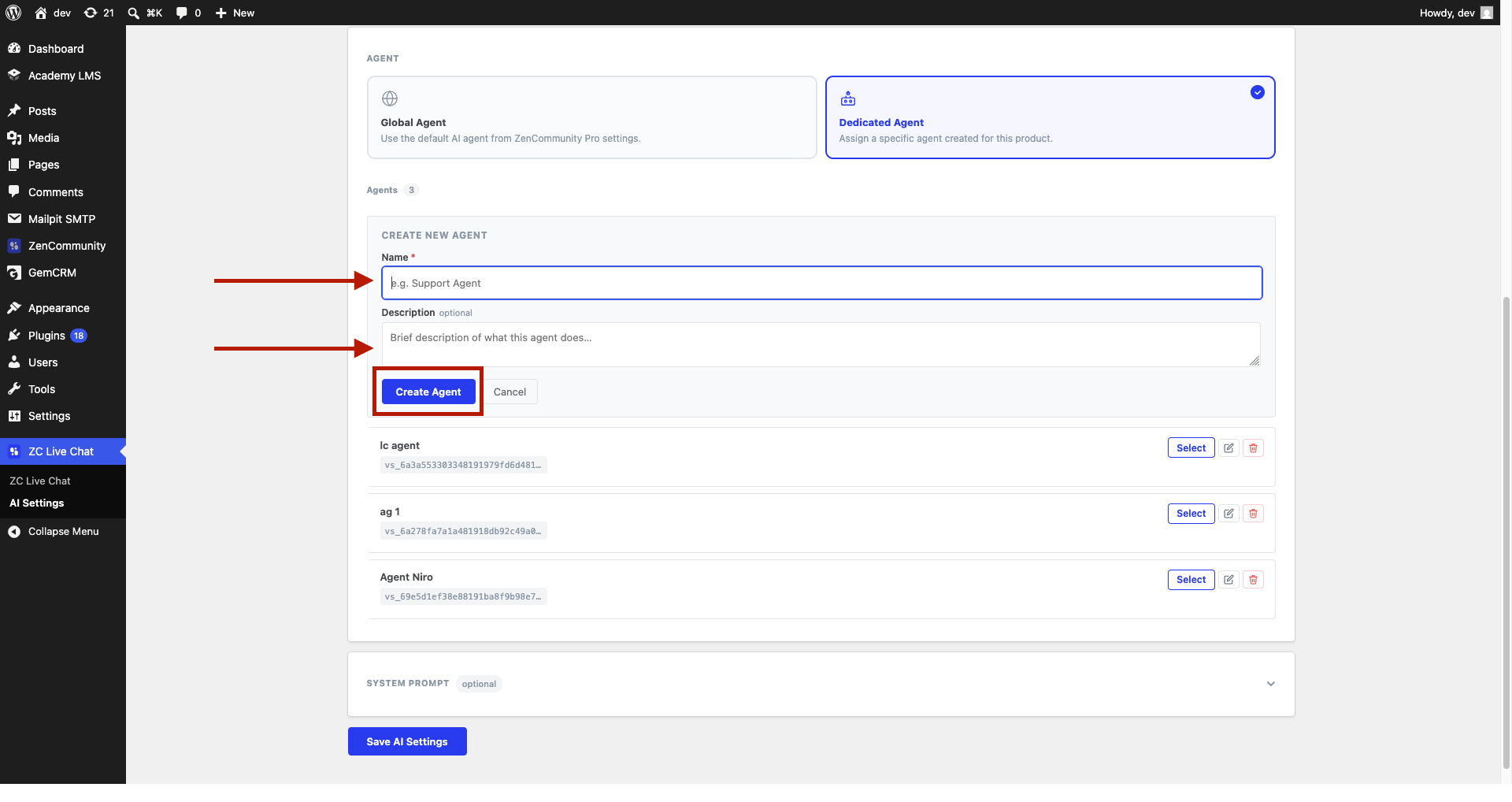Viewport: 1512px width, 802px height.
Task: Open the ZenCommunity menu item
Action: coord(63,246)
